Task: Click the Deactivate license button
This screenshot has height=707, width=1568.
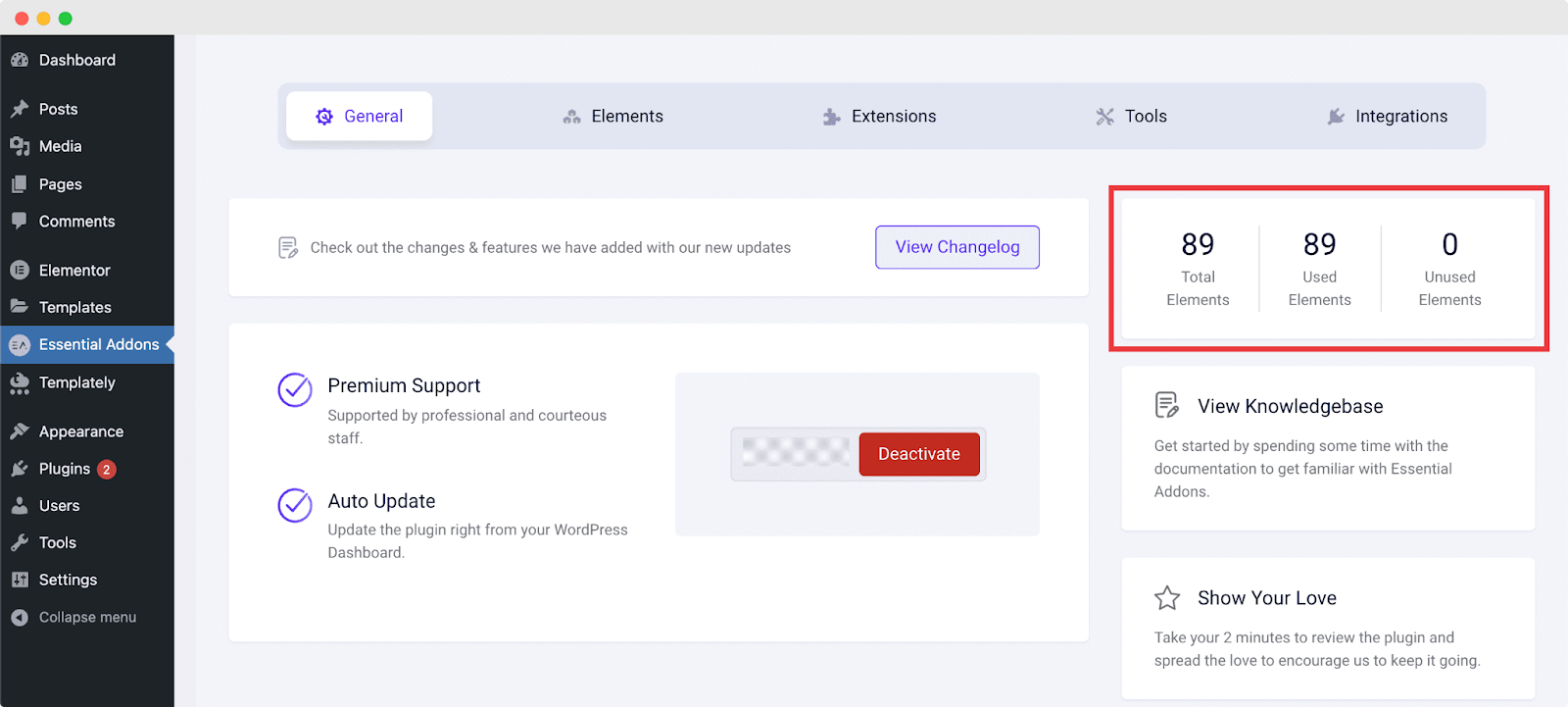Action: pyautogui.click(x=919, y=454)
